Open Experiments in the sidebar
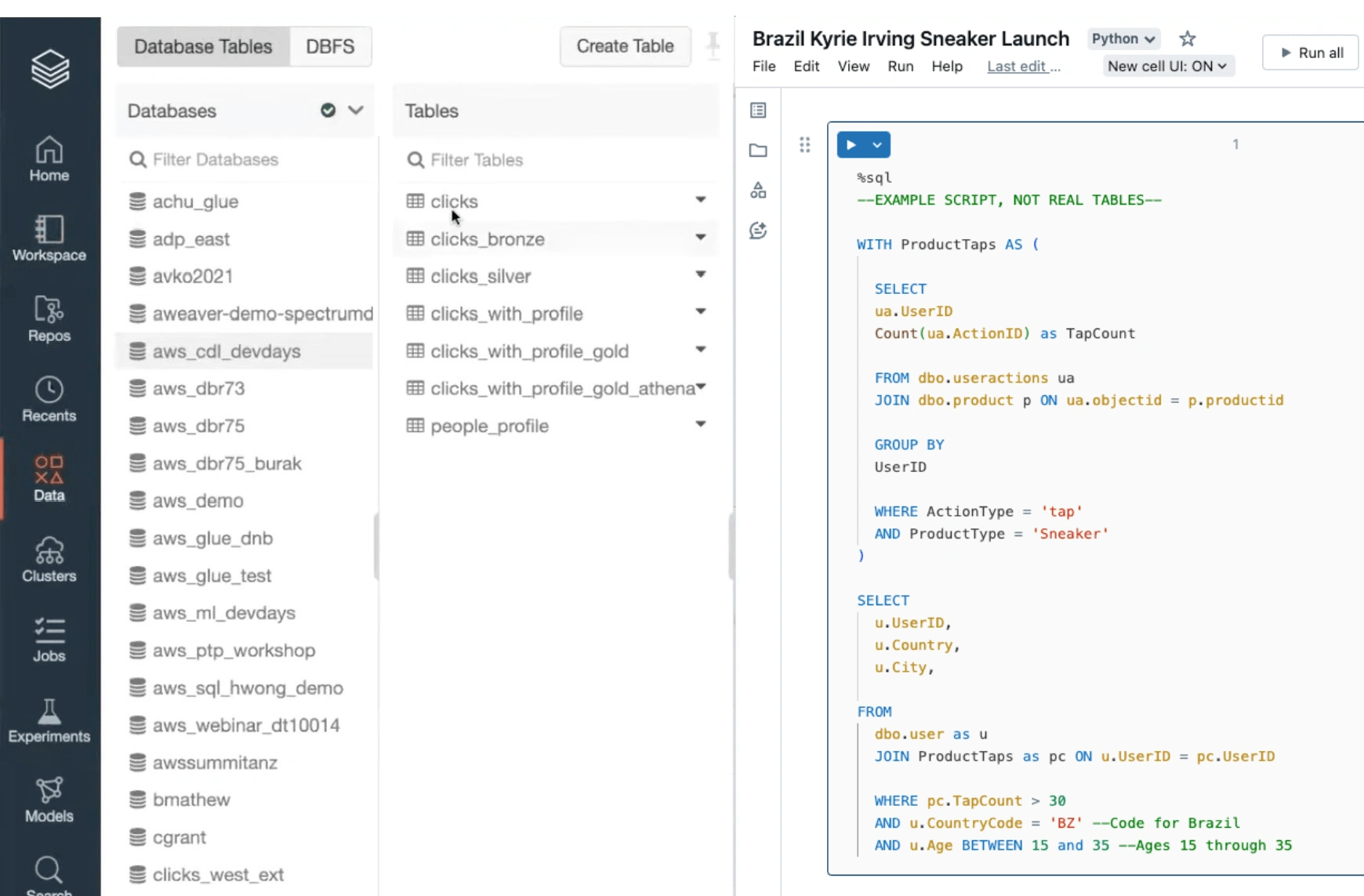 tap(49, 720)
